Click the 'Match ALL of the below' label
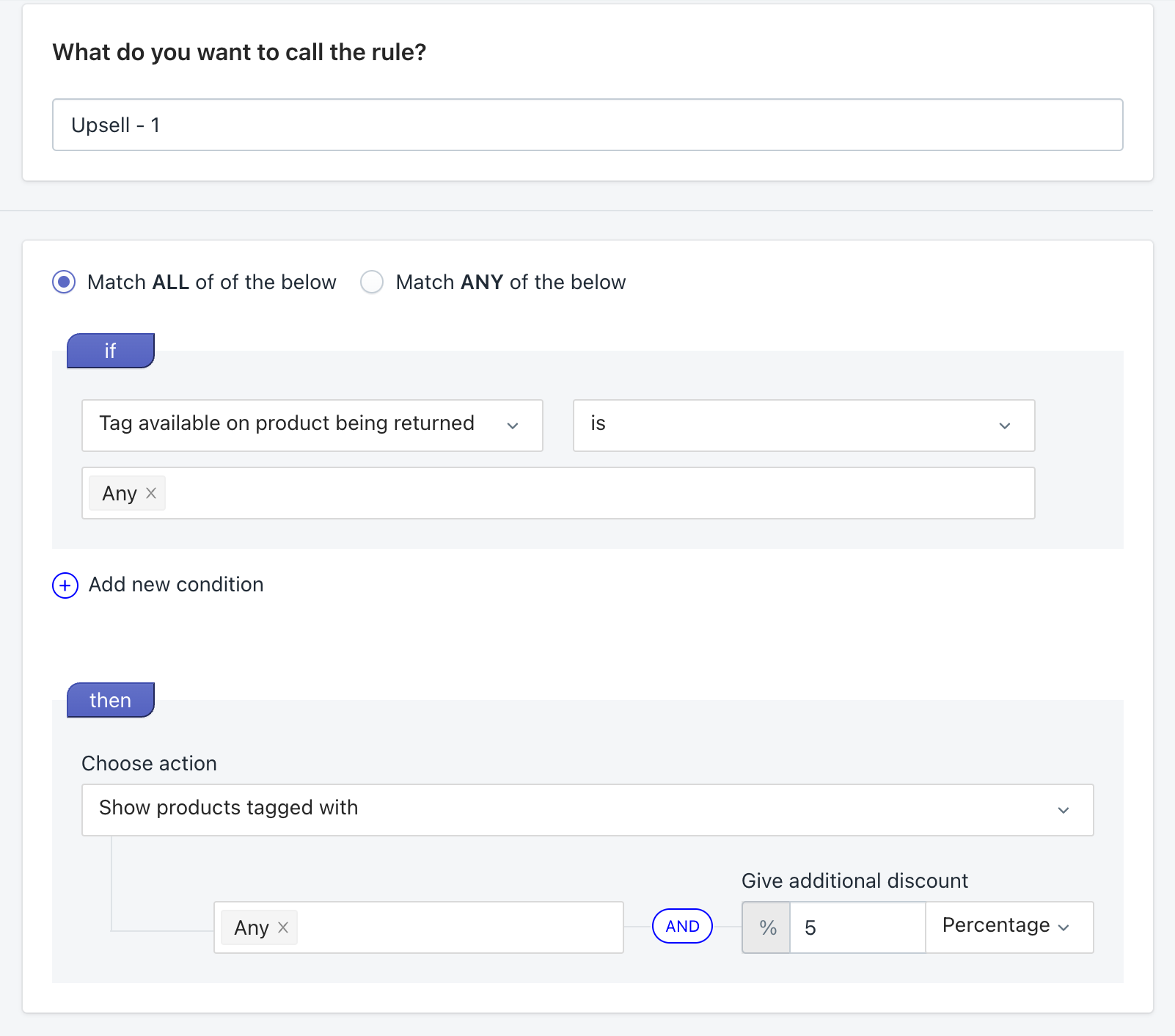 pos(211,282)
